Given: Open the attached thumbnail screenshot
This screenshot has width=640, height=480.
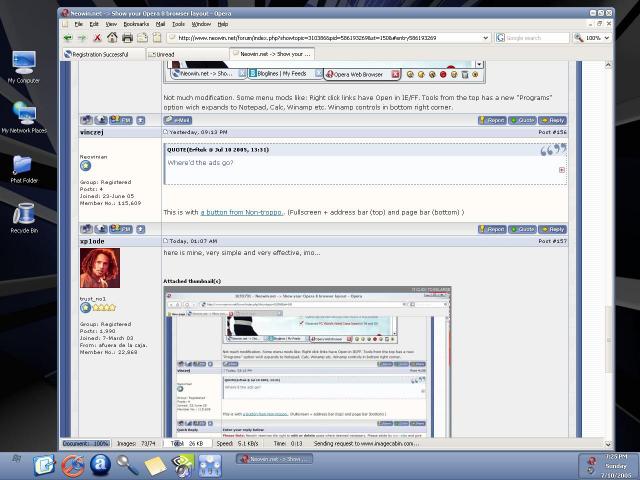Looking at the screenshot, I should pyautogui.click(x=307, y=362).
